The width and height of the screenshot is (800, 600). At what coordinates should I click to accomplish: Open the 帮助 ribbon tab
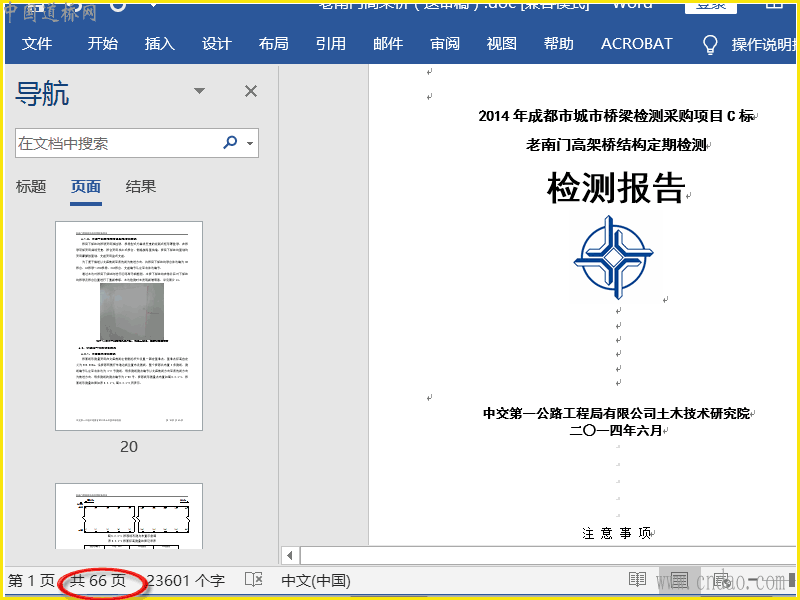tap(559, 44)
